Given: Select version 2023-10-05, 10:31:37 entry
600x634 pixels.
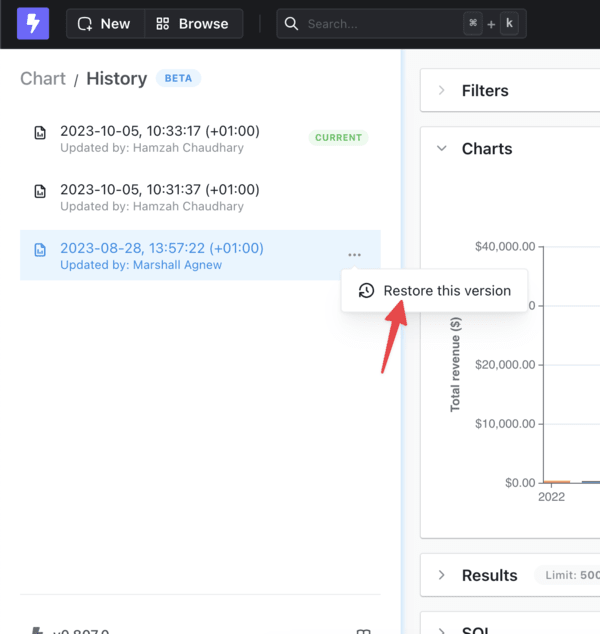Looking at the screenshot, I should coord(200,197).
